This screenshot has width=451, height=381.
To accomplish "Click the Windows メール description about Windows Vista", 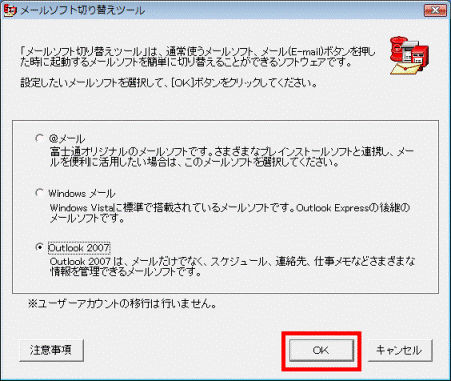I will coord(229,213).
